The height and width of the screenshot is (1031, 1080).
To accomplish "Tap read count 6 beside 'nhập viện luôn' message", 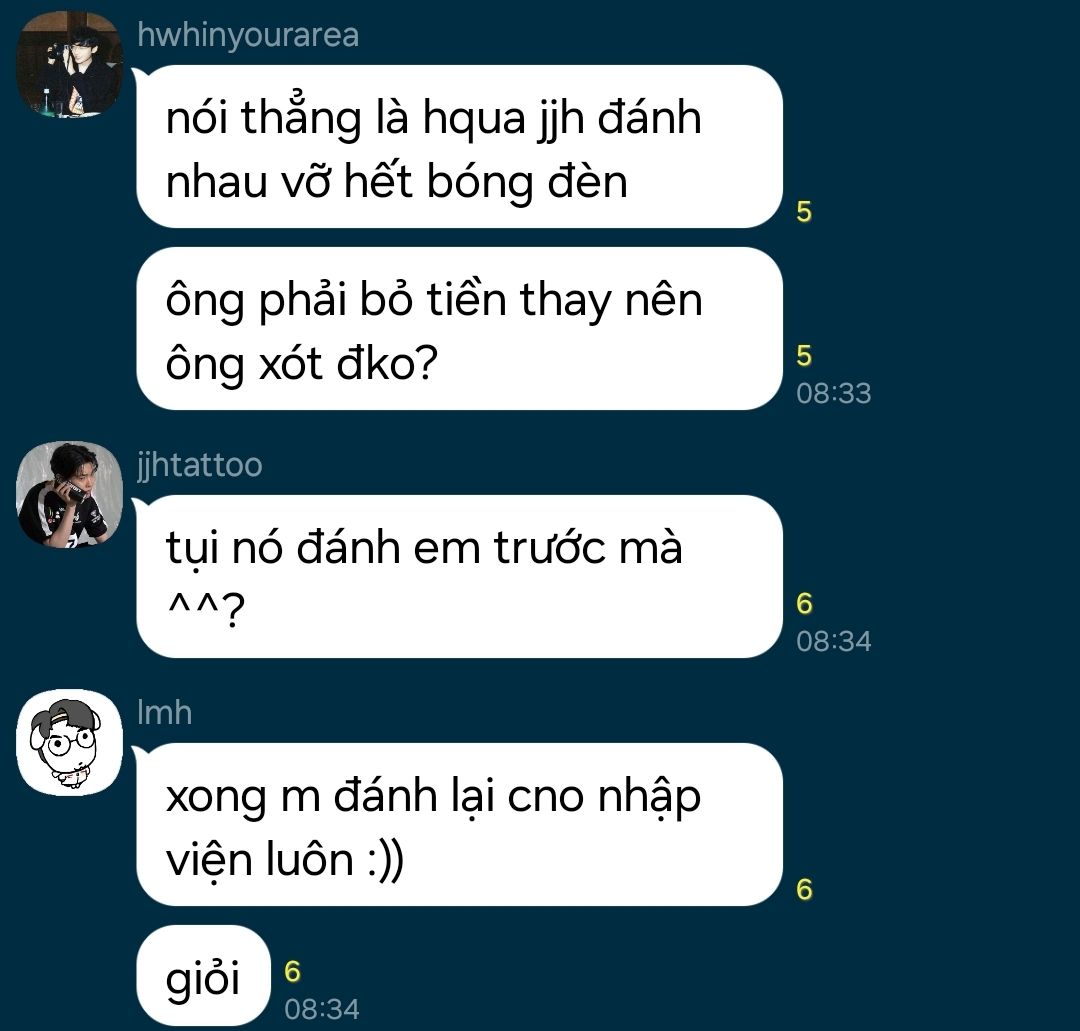I will coord(804,889).
